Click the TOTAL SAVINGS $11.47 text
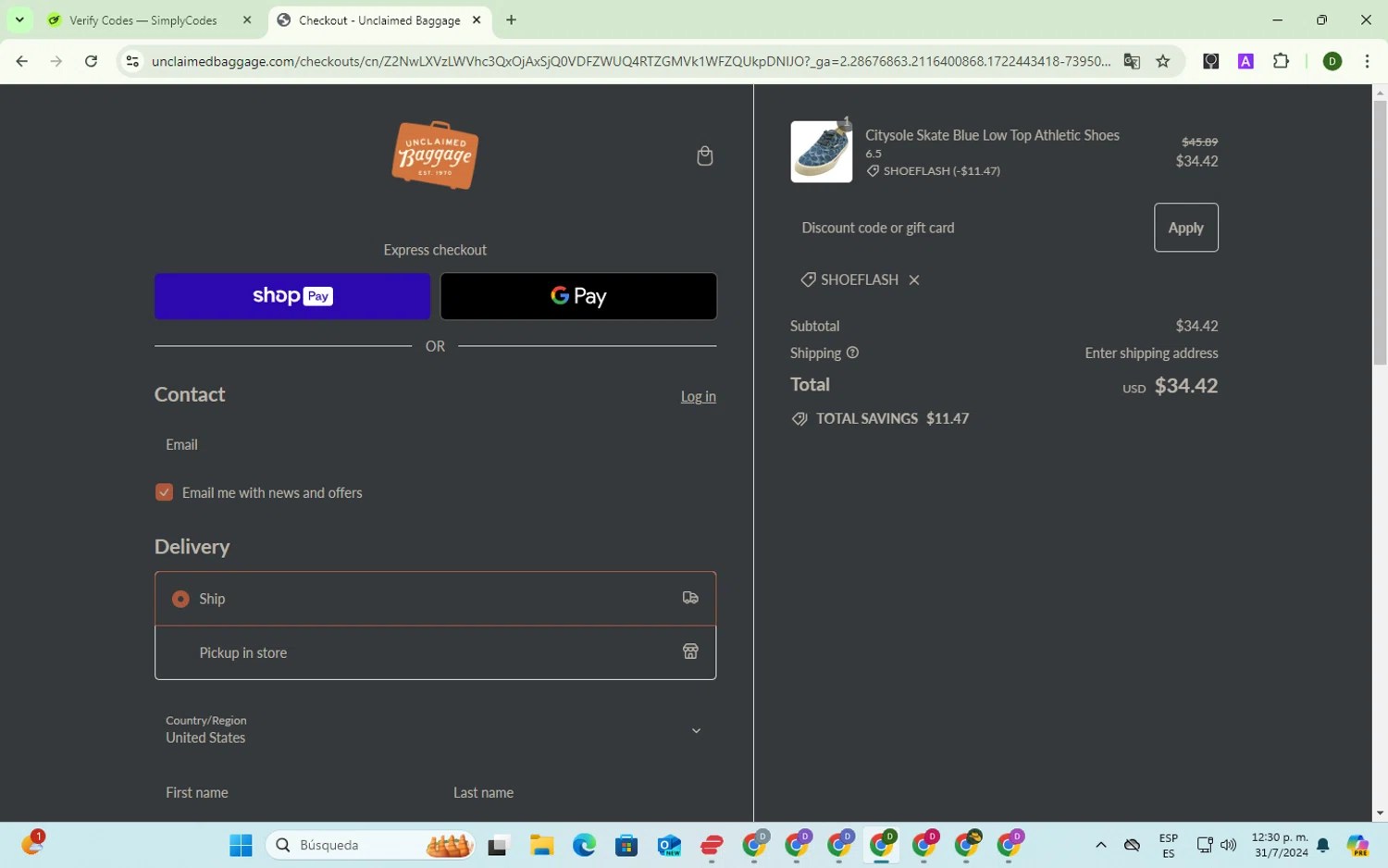Image resolution: width=1388 pixels, height=868 pixels. (x=892, y=418)
